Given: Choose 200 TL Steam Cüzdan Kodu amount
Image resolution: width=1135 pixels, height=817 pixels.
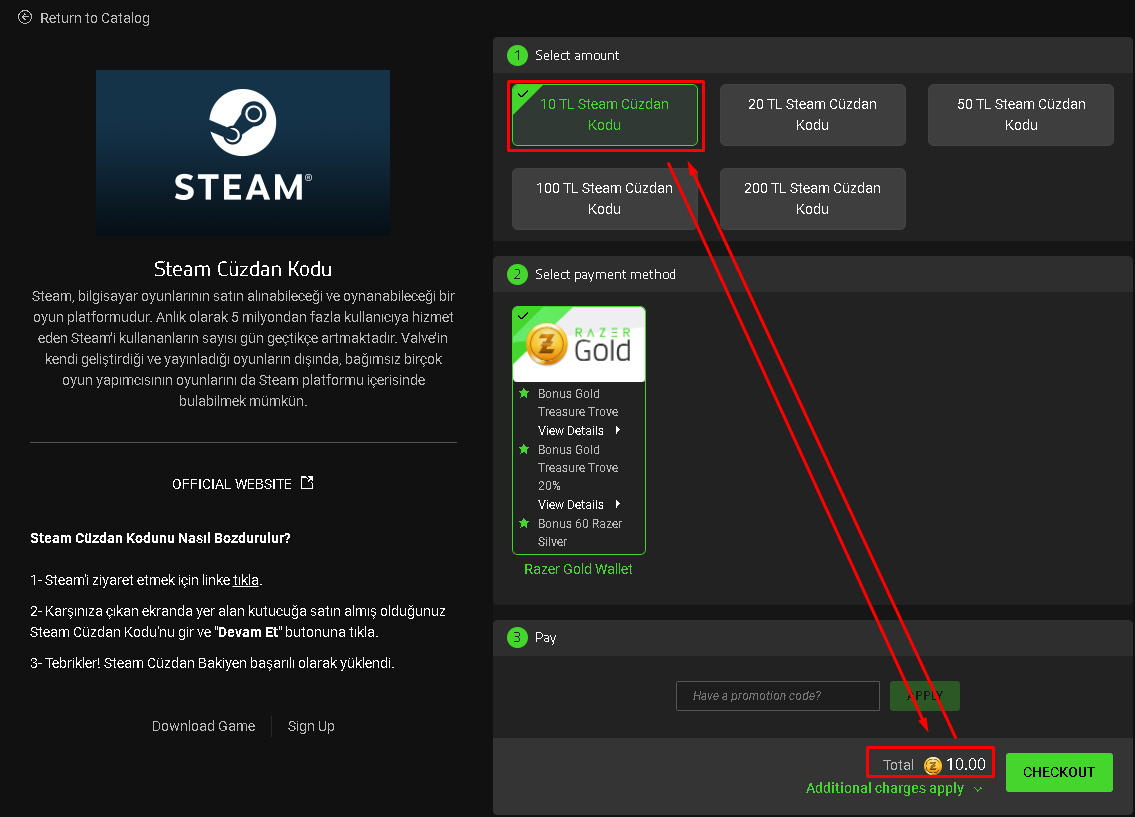Looking at the screenshot, I should (812, 198).
